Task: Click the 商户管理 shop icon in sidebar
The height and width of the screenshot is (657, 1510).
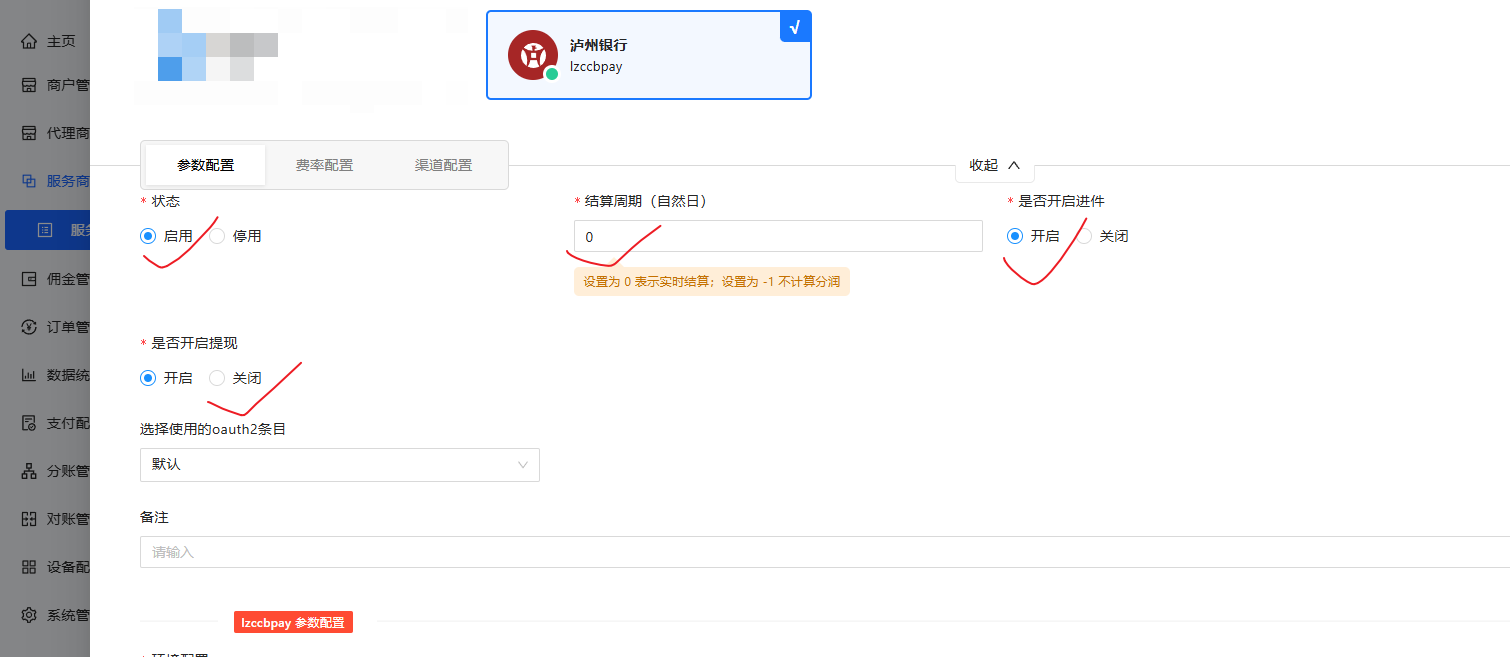Action: coord(29,85)
